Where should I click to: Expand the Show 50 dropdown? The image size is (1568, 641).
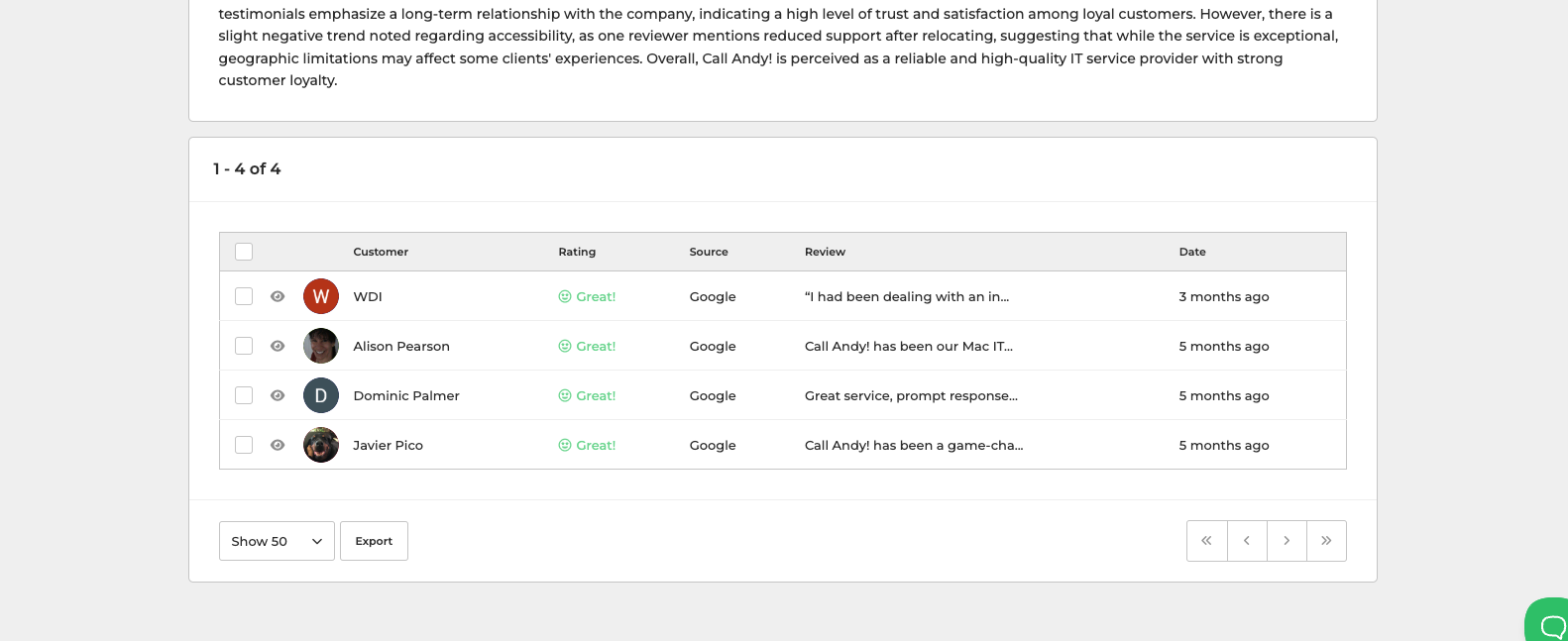point(277,541)
